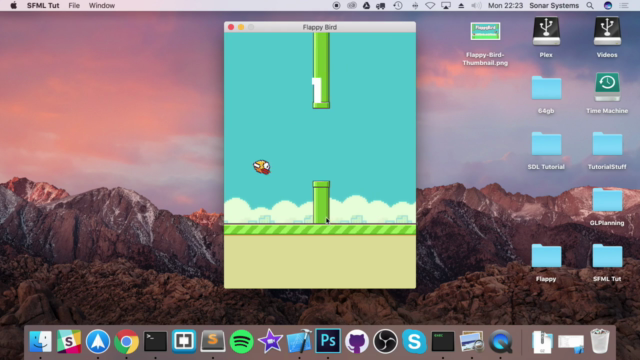Minimize the Flappy Bird window
The width and height of the screenshot is (640, 360).
pyautogui.click(x=241, y=27)
